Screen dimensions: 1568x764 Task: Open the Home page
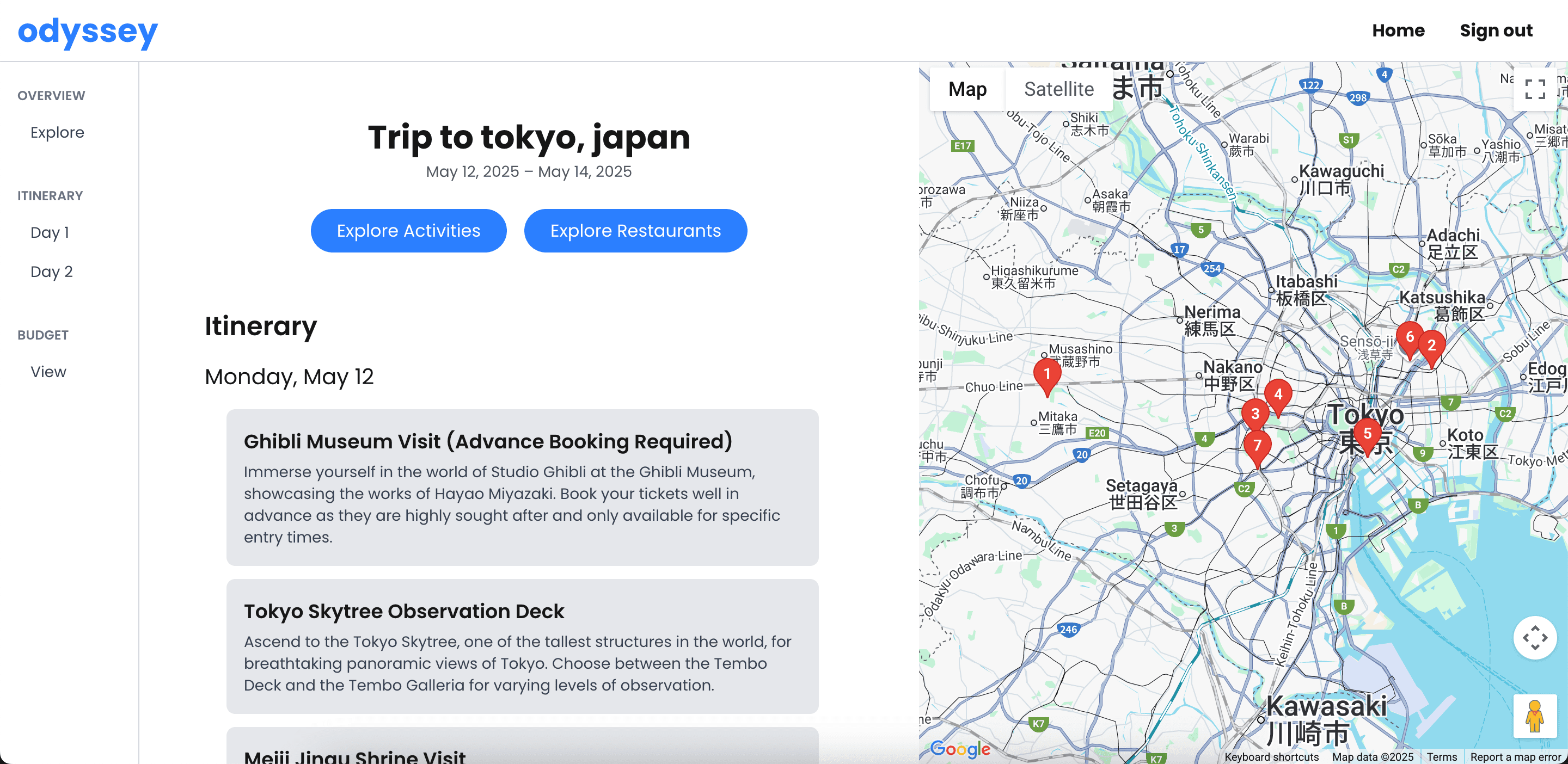click(1398, 30)
